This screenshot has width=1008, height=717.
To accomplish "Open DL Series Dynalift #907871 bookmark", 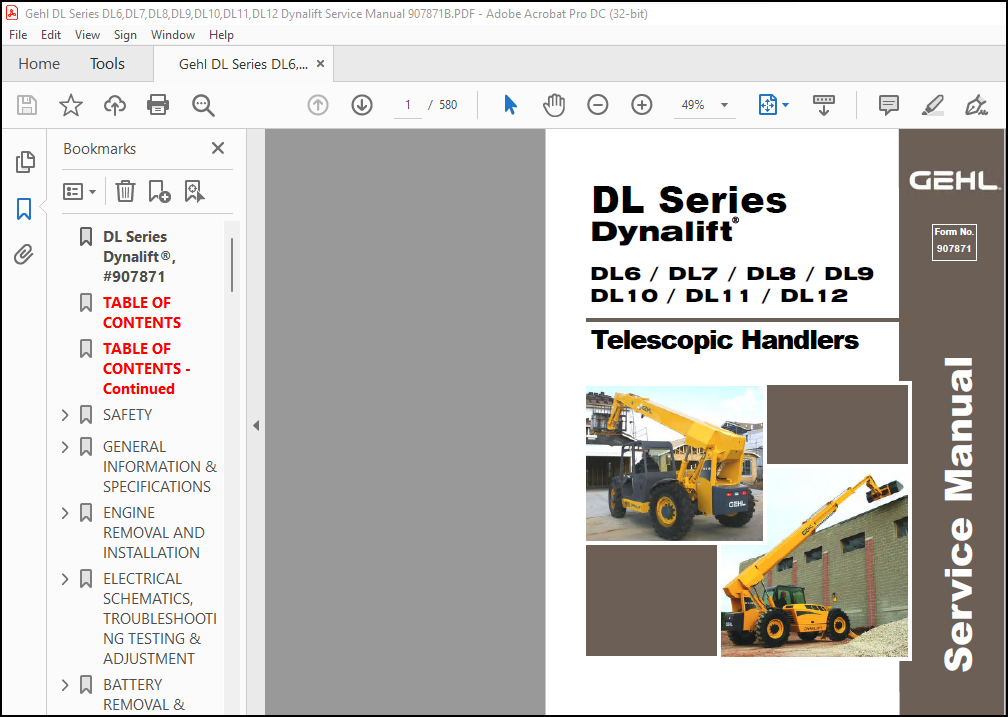I will tap(140, 257).
